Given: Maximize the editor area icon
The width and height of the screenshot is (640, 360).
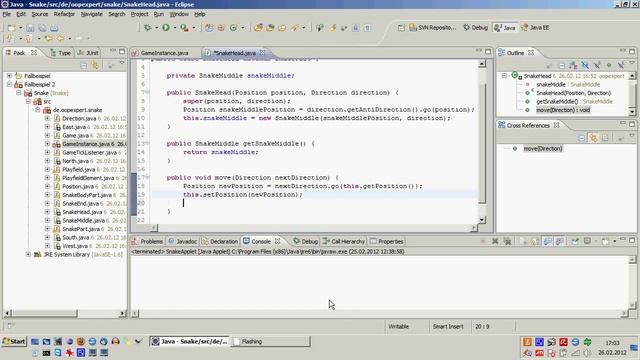Looking at the screenshot, I should [488, 51].
